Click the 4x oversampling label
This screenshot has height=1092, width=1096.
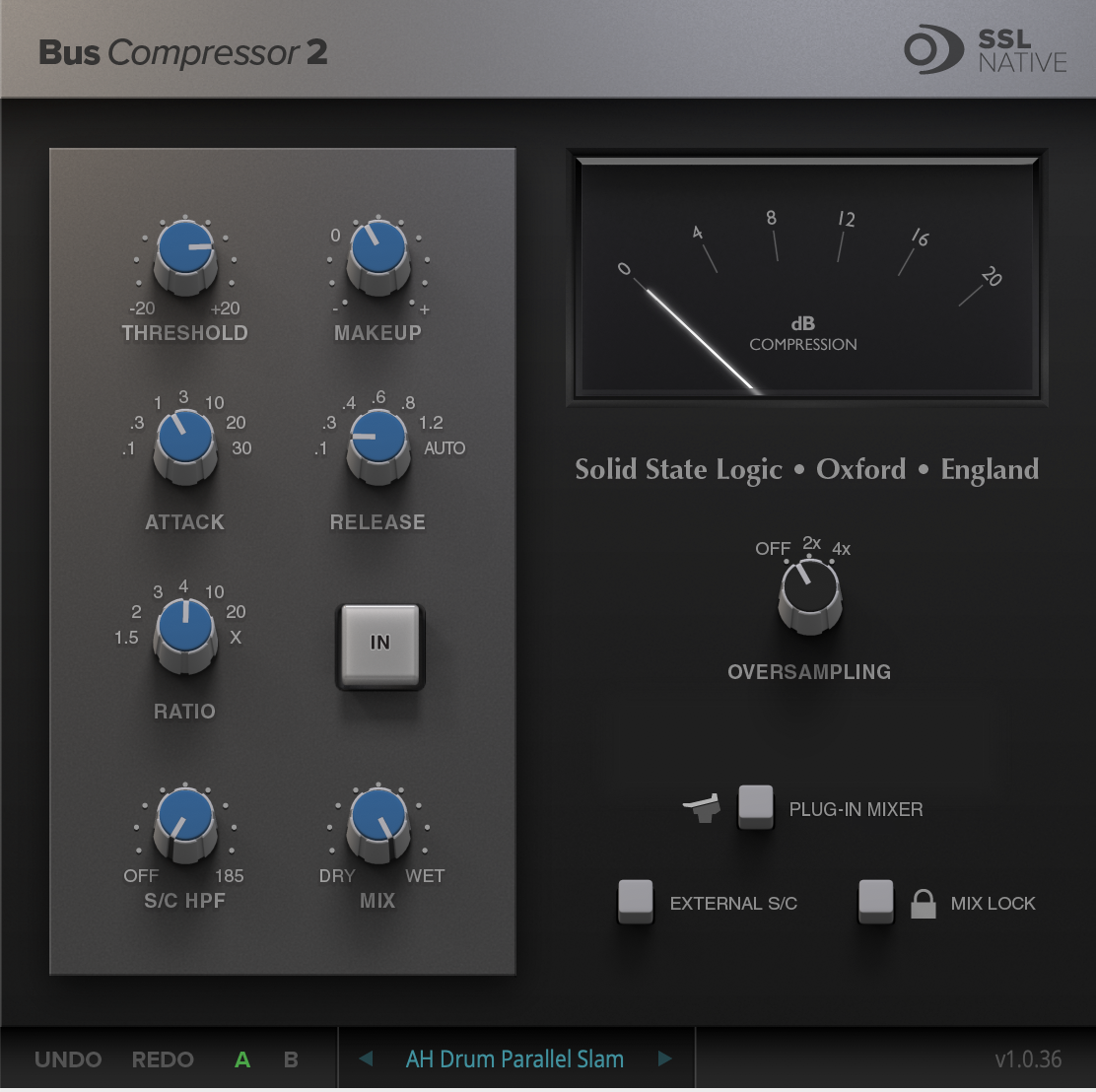click(841, 549)
